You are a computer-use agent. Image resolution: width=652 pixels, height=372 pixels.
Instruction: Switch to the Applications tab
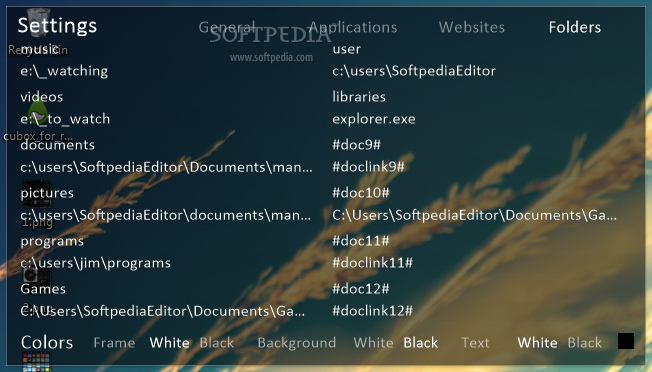353,27
